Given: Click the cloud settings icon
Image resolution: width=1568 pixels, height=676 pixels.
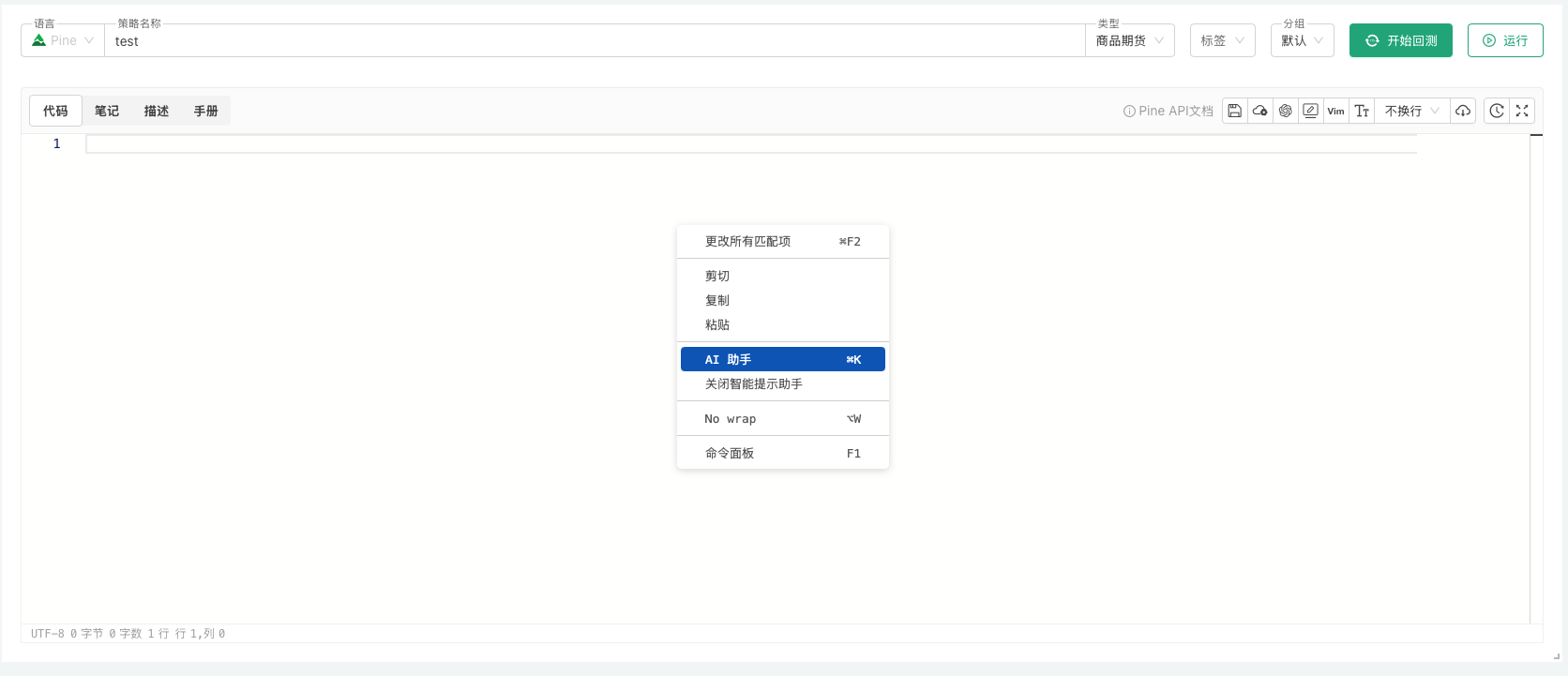Looking at the screenshot, I should pos(1260,111).
